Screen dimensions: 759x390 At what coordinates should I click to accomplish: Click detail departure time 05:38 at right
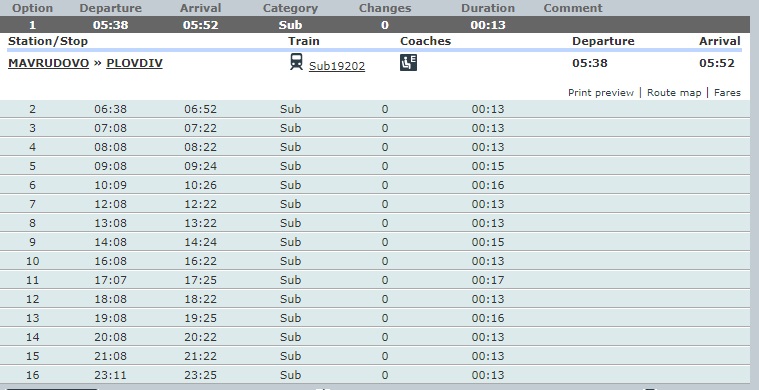pyautogui.click(x=590, y=63)
